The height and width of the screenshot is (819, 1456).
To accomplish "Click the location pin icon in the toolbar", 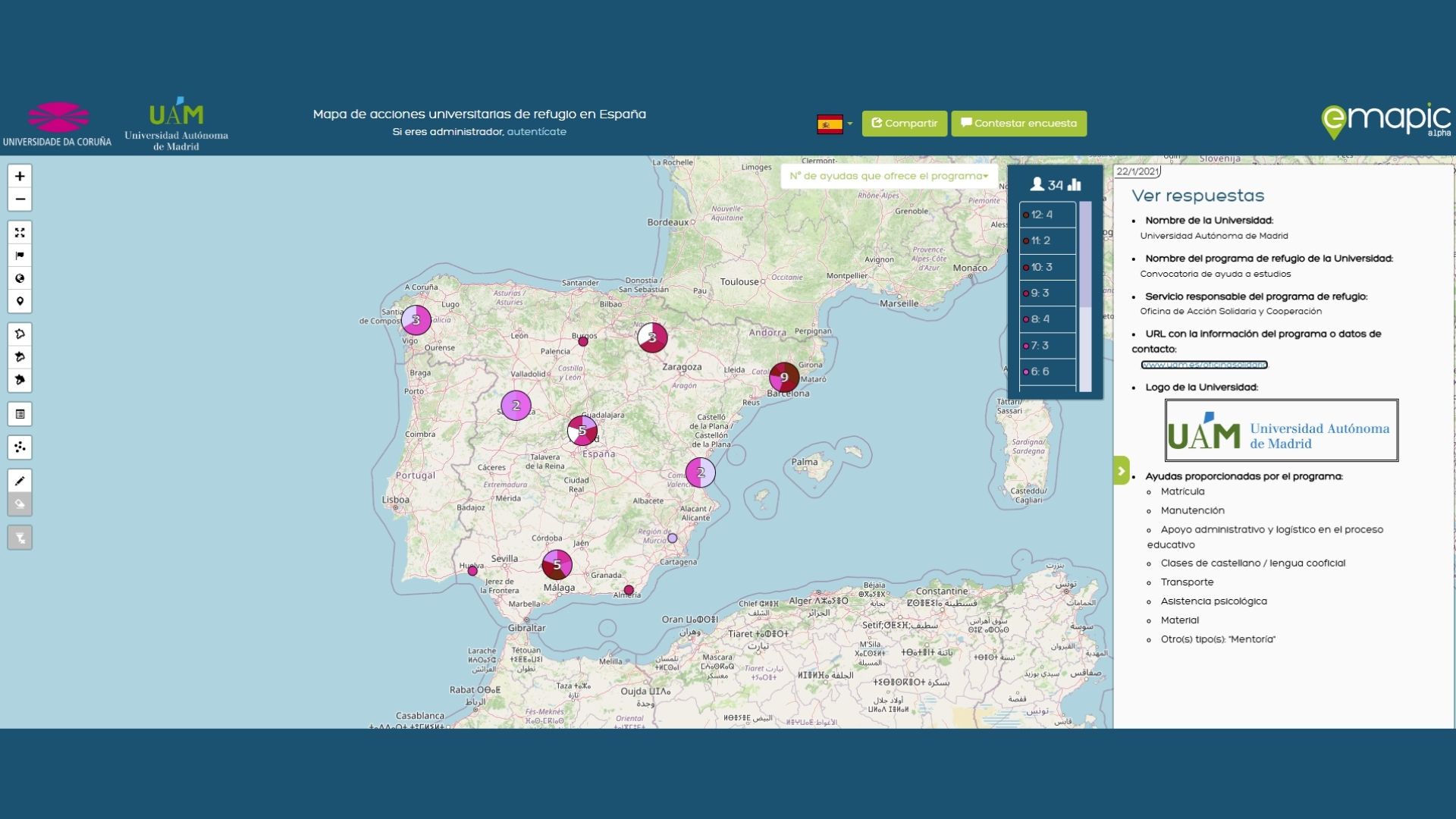I will click(x=20, y=301).
